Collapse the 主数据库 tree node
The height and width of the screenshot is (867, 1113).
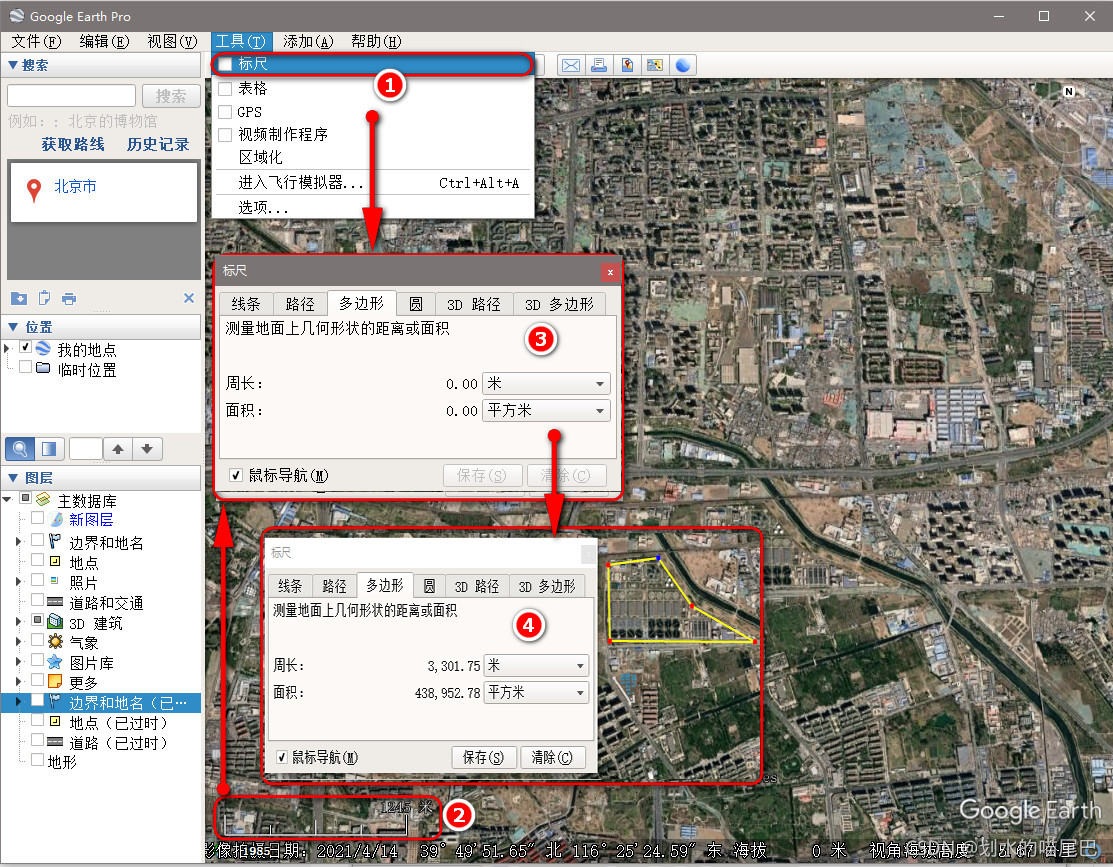pos(8,500)
